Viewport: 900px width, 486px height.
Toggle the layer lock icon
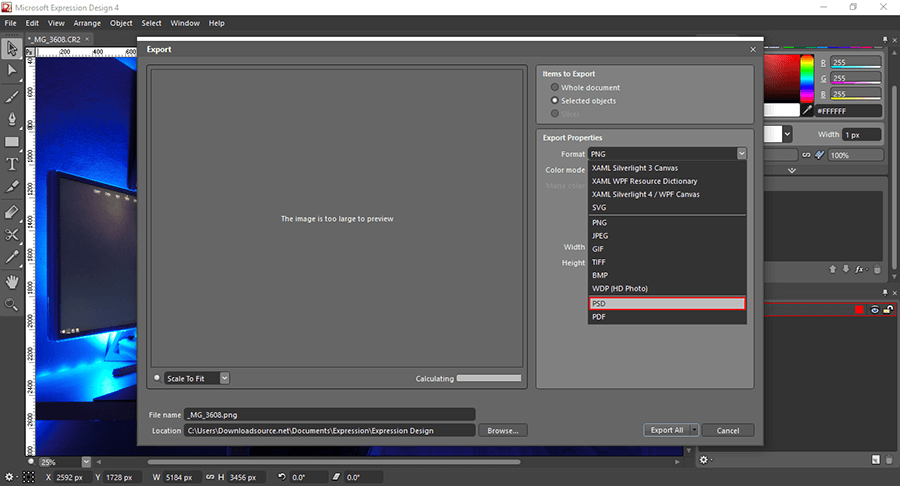tap(888, 310)
